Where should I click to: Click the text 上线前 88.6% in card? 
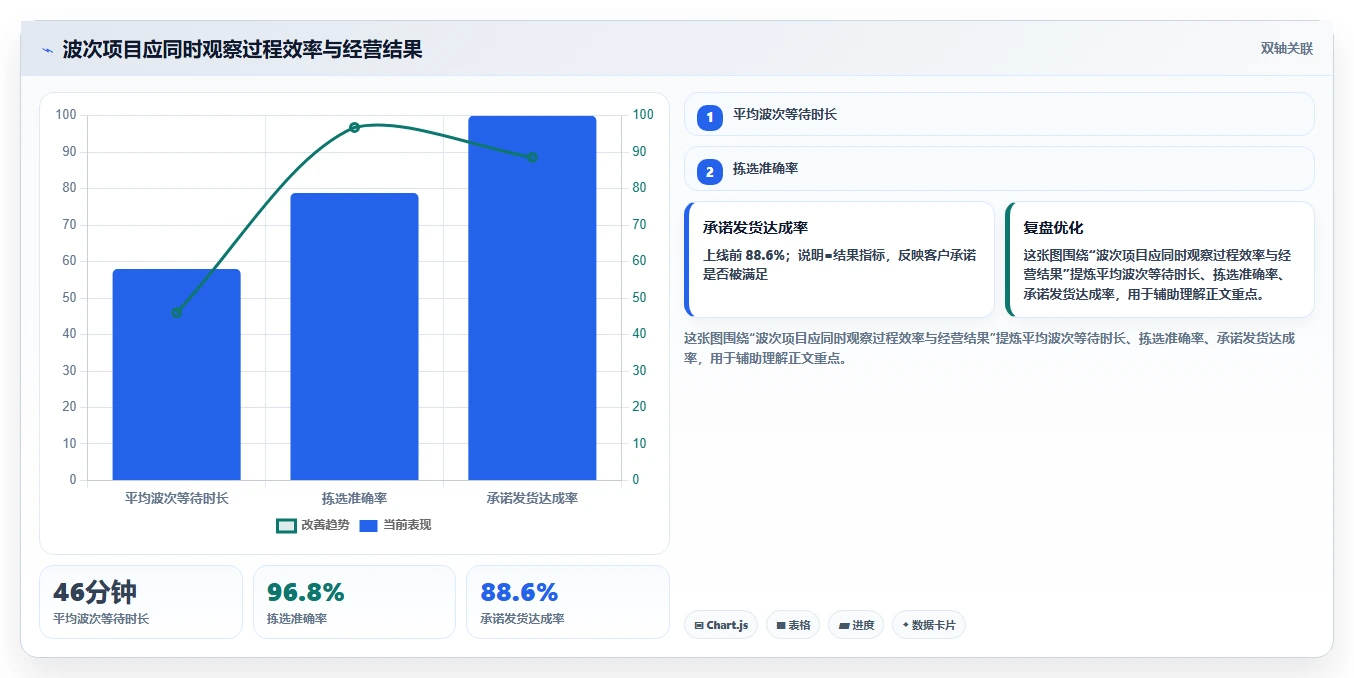click(744, 255)
